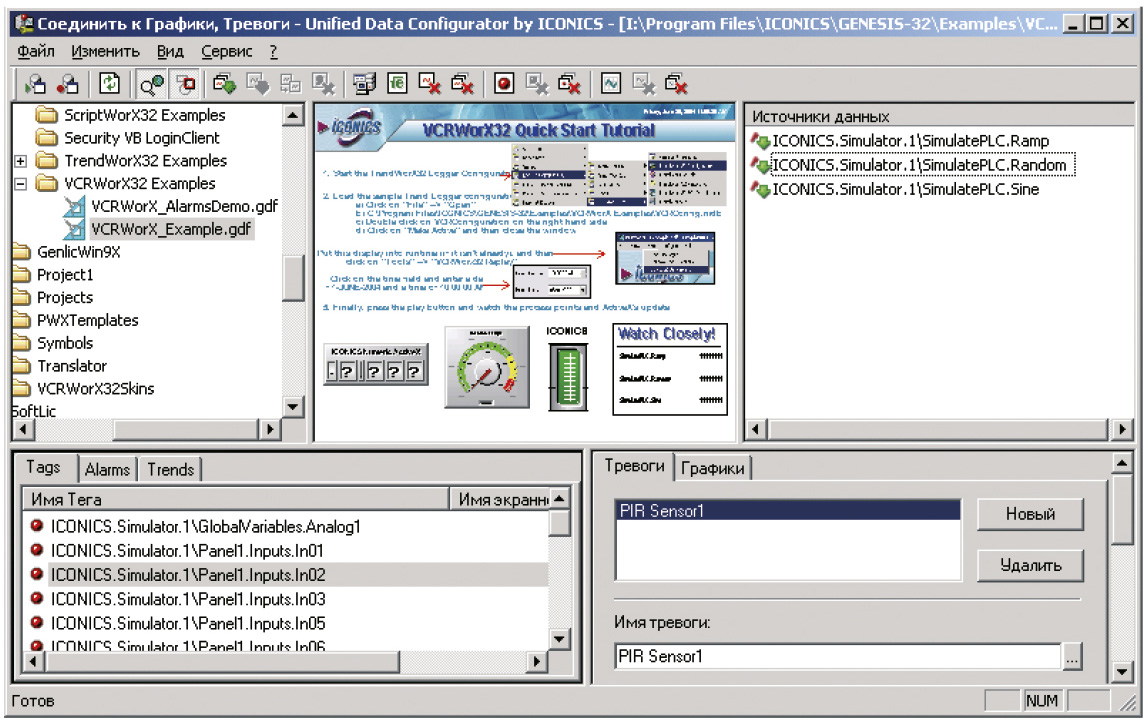Open the Файл menu

click(x=36, y=51)
